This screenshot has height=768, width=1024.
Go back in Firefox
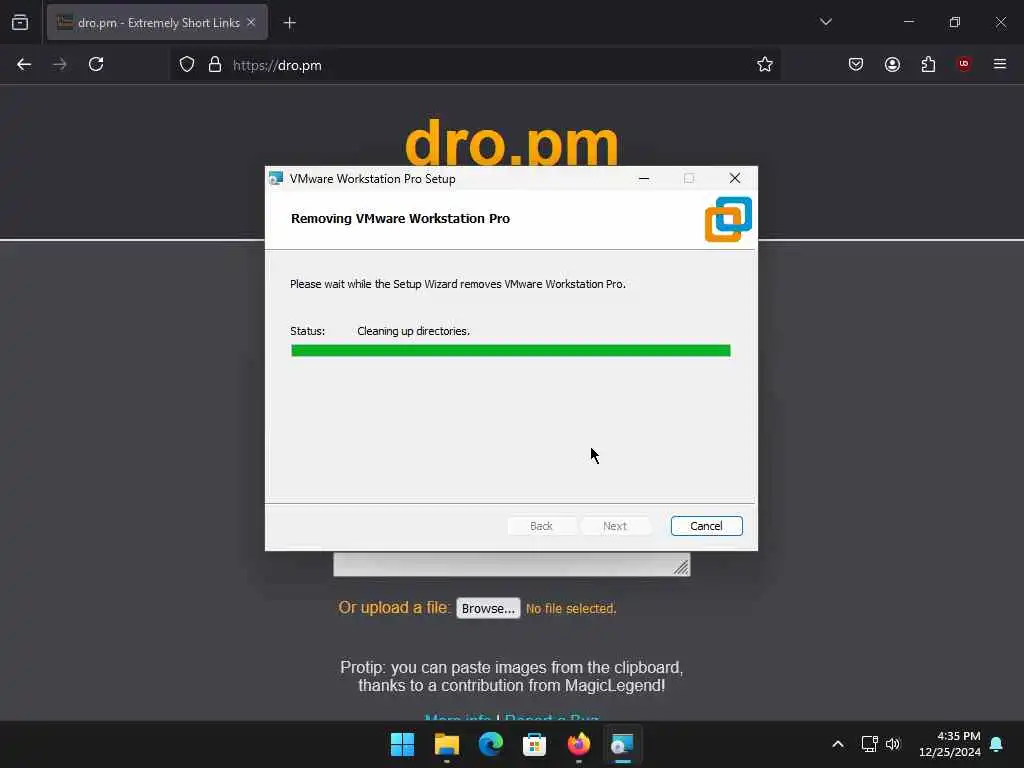pos(24,64)
